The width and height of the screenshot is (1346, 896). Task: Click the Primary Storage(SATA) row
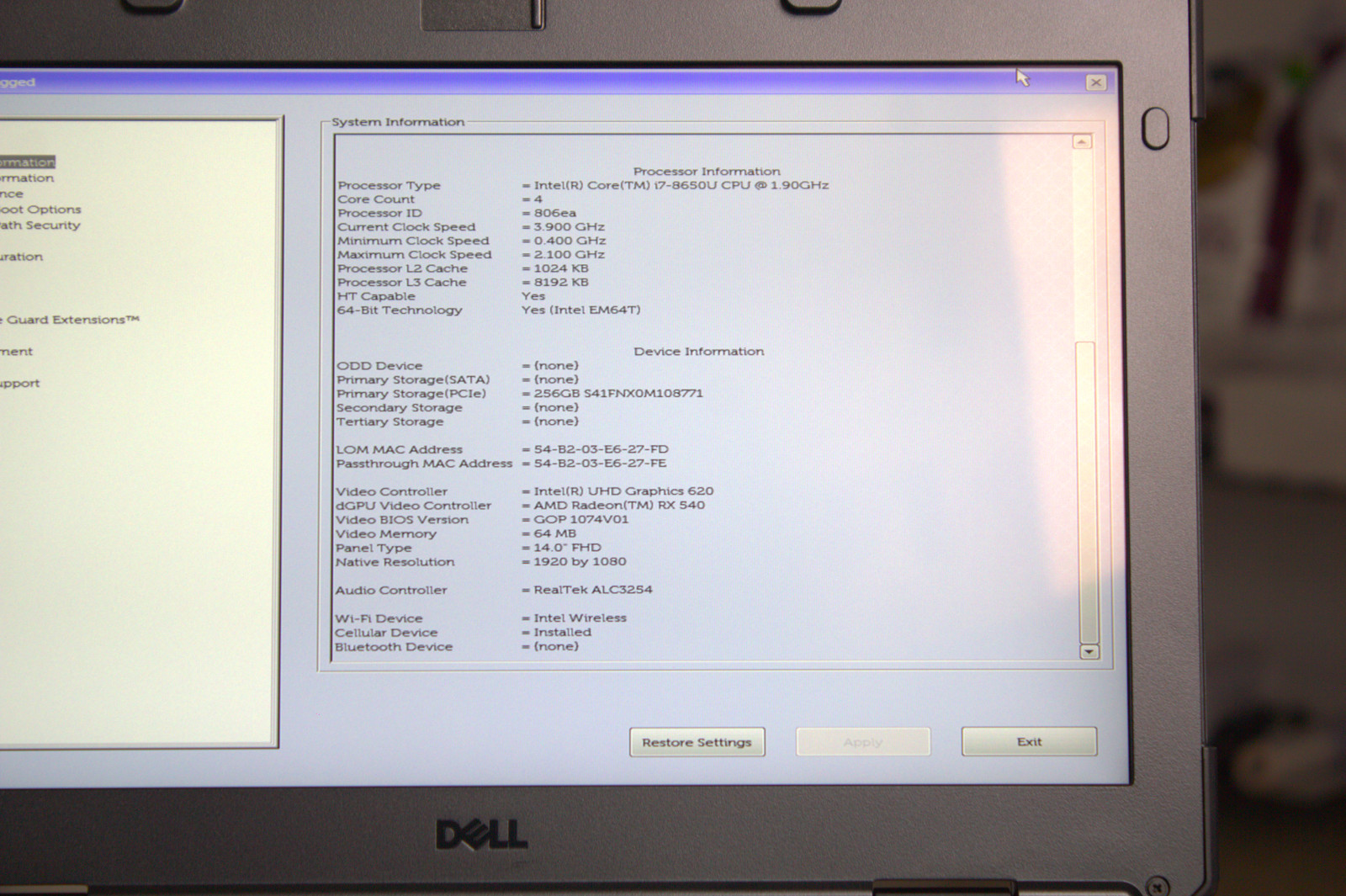[458, 379]
